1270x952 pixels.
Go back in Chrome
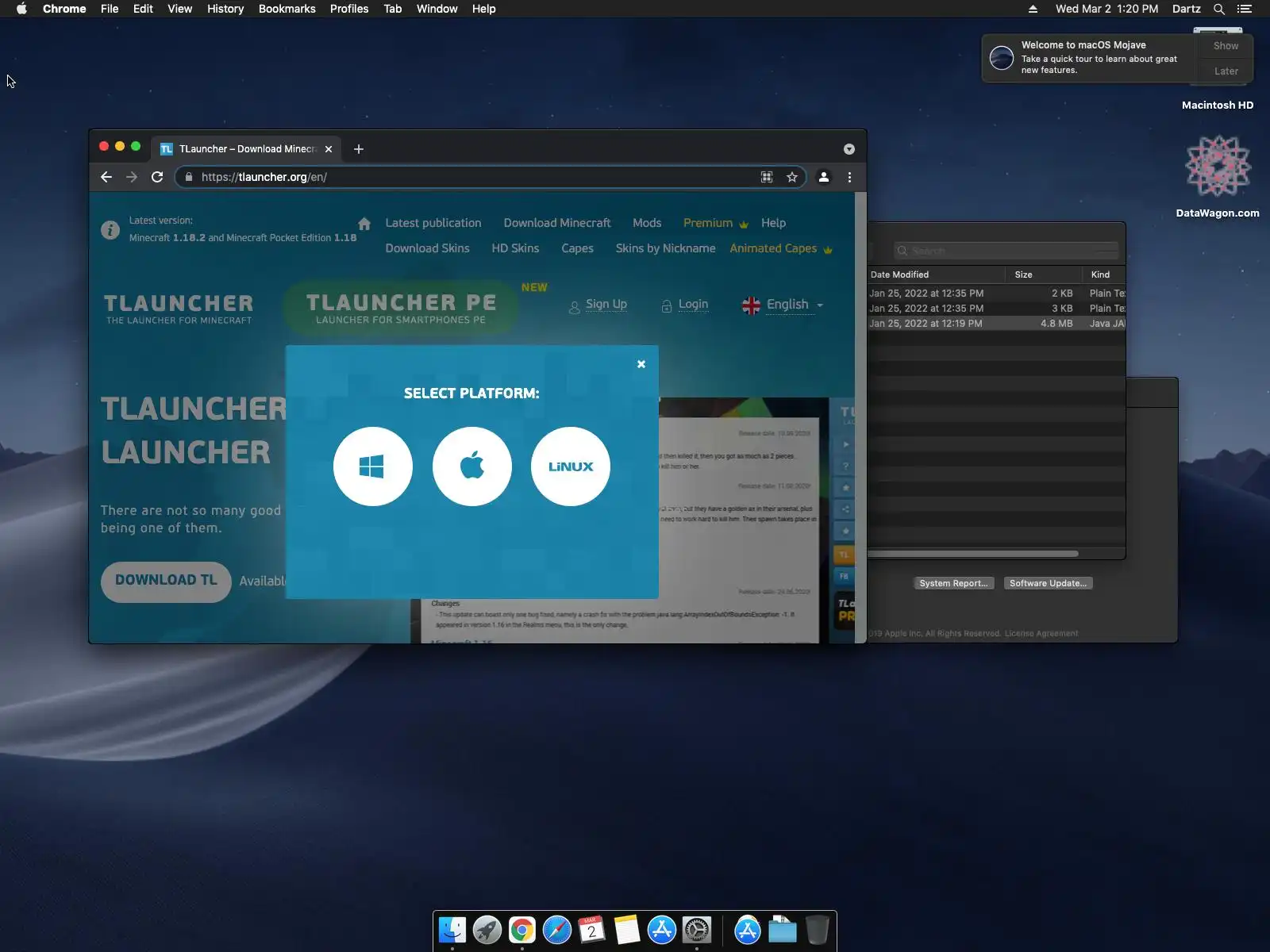(x=106, y=177)
